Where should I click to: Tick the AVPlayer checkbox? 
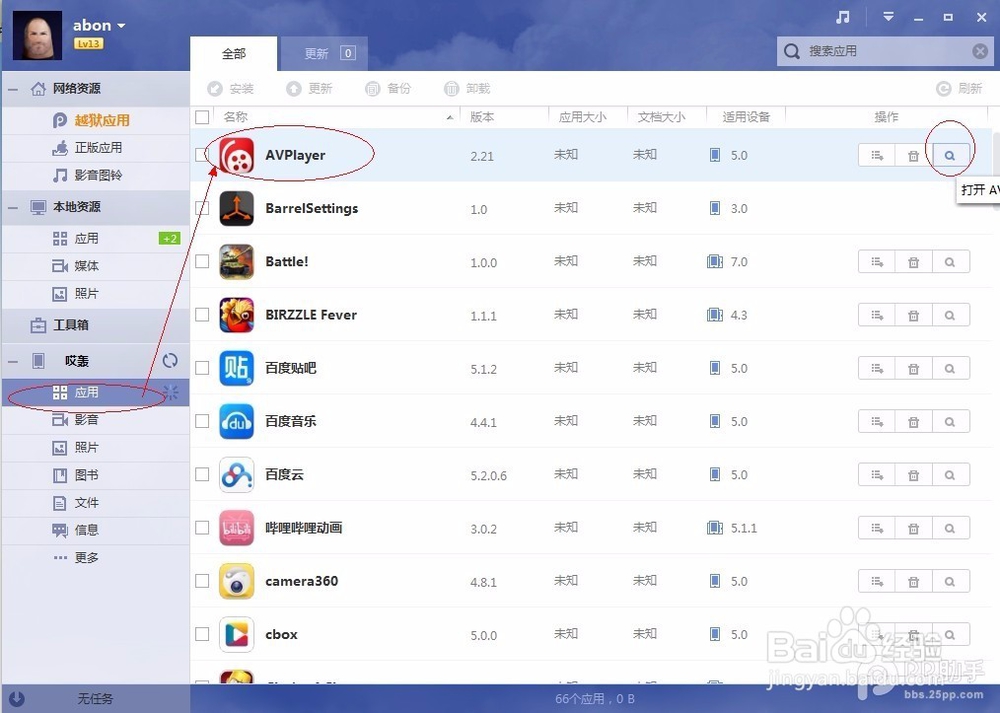pyautogui.click(x=202, y=154)
